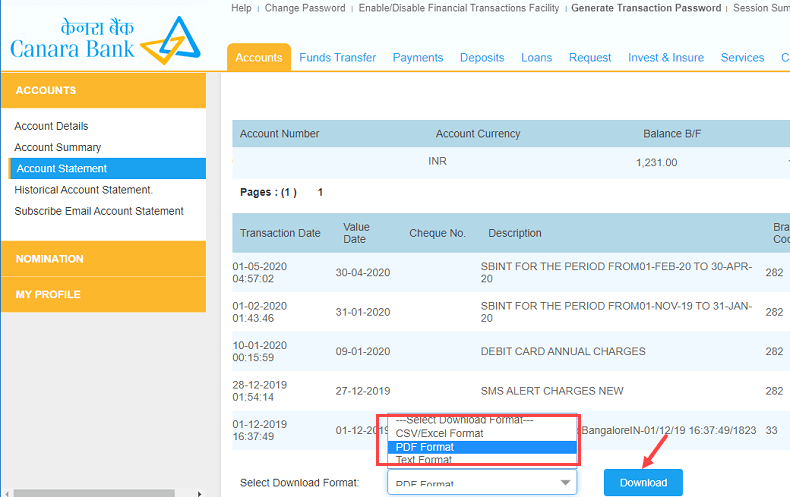Choose ---Select Download Format--- option
The height and width of the screenshot is (497, 790).
click(482, 421)
